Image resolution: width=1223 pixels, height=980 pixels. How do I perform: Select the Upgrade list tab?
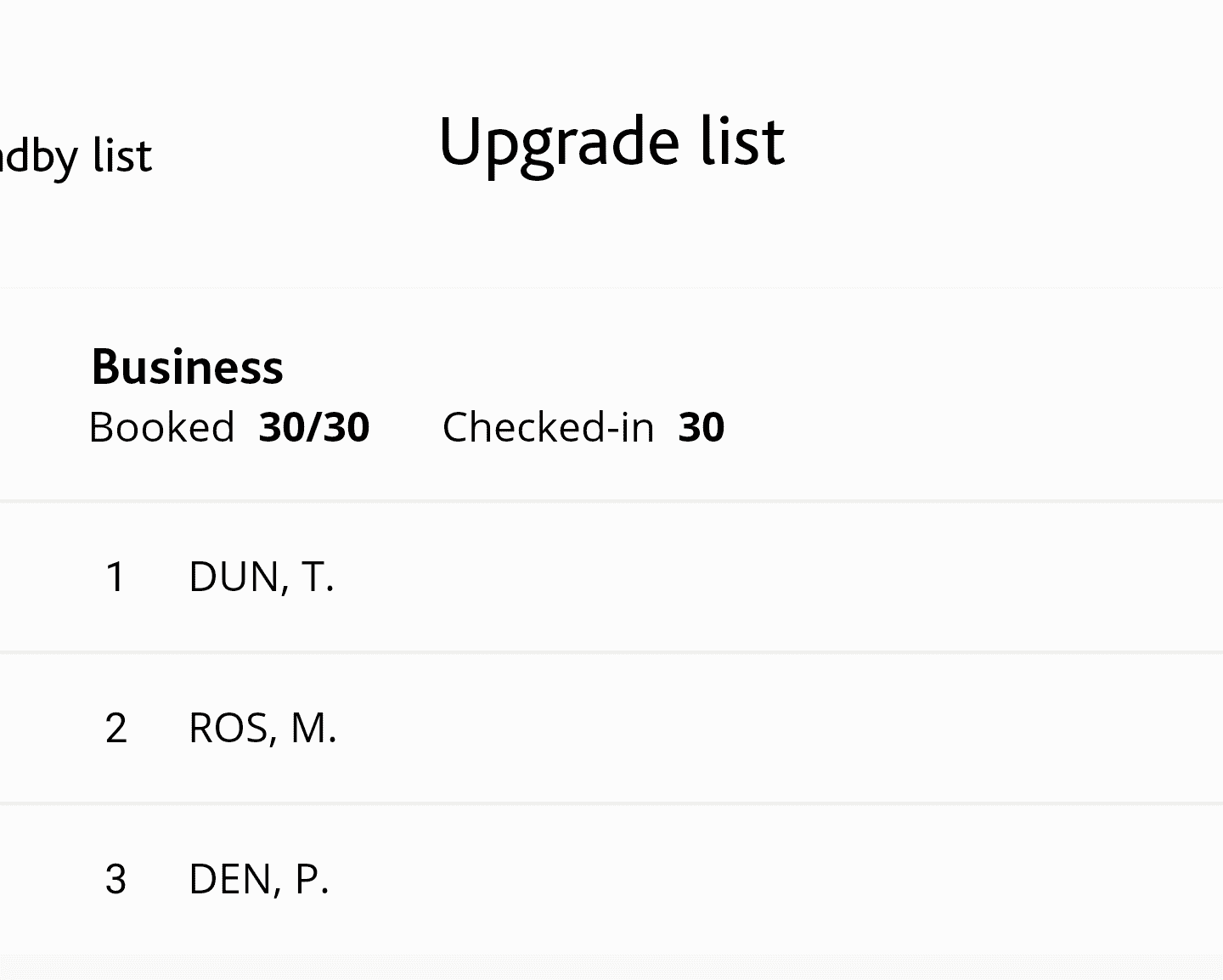(611, 141)
